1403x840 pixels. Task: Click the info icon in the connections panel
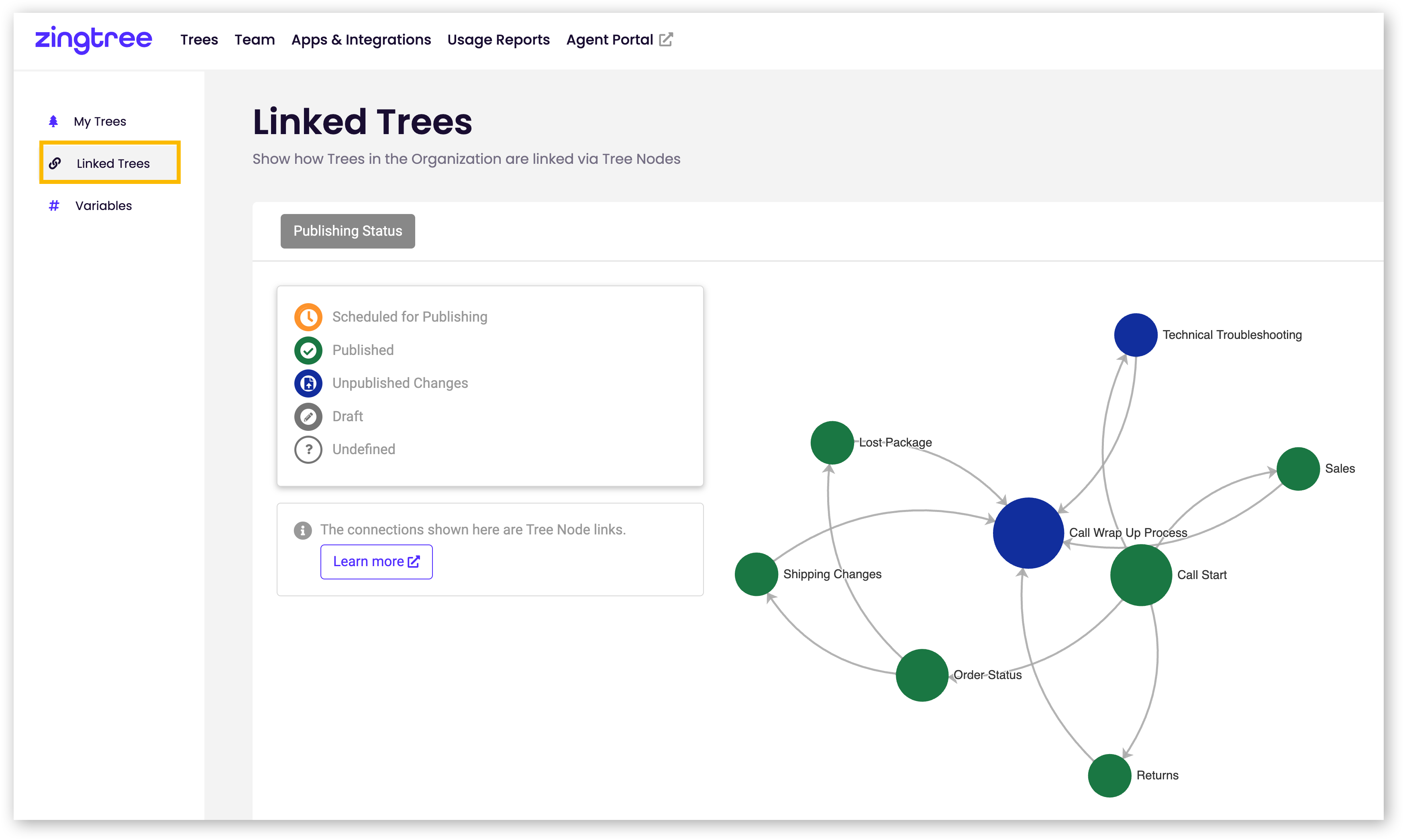point(303,530)
